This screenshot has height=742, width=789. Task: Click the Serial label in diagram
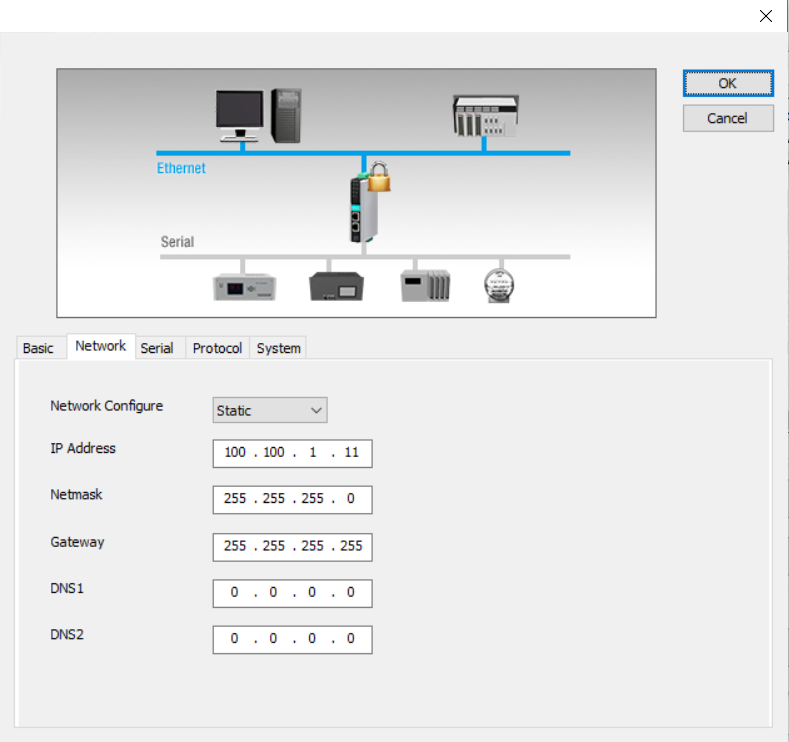[177, 242]
